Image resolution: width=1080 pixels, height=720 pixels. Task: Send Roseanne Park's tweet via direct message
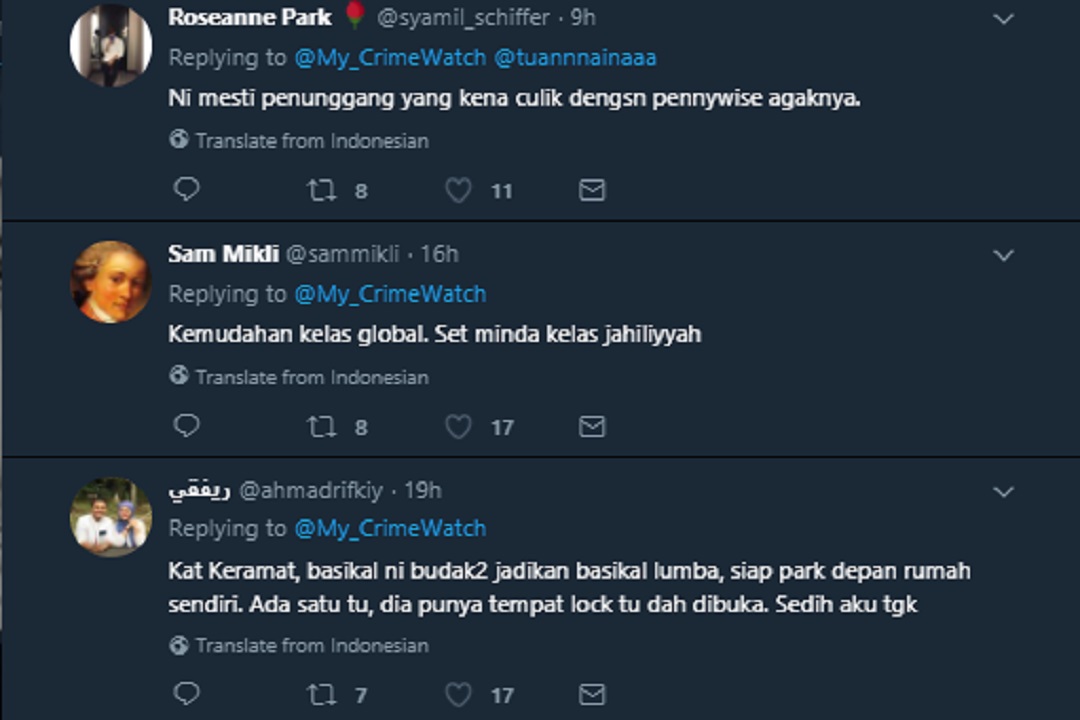pyautogui.click(x=592, y=190)
